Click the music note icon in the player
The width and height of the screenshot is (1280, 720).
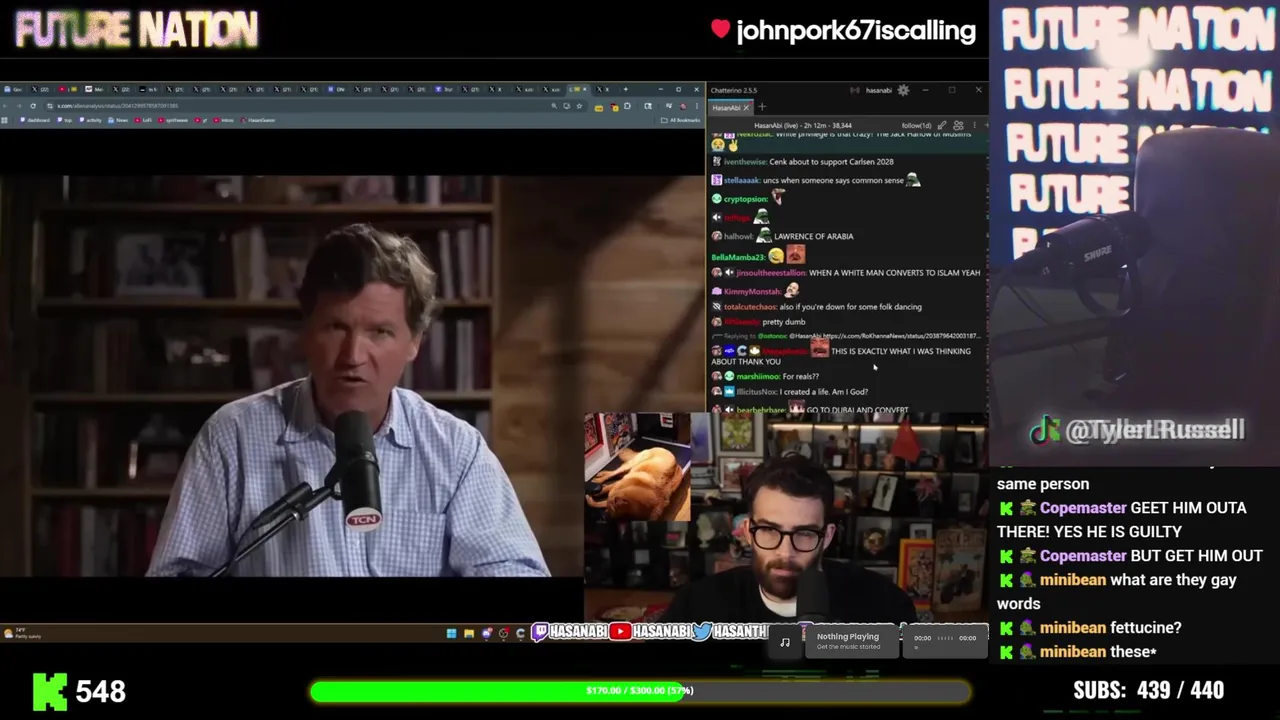coord(785,642)
